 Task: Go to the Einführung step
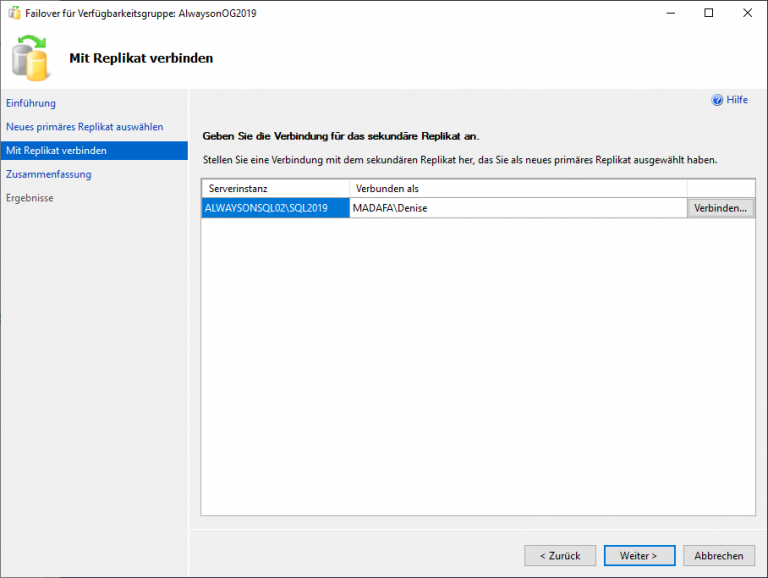click(31, 103)
